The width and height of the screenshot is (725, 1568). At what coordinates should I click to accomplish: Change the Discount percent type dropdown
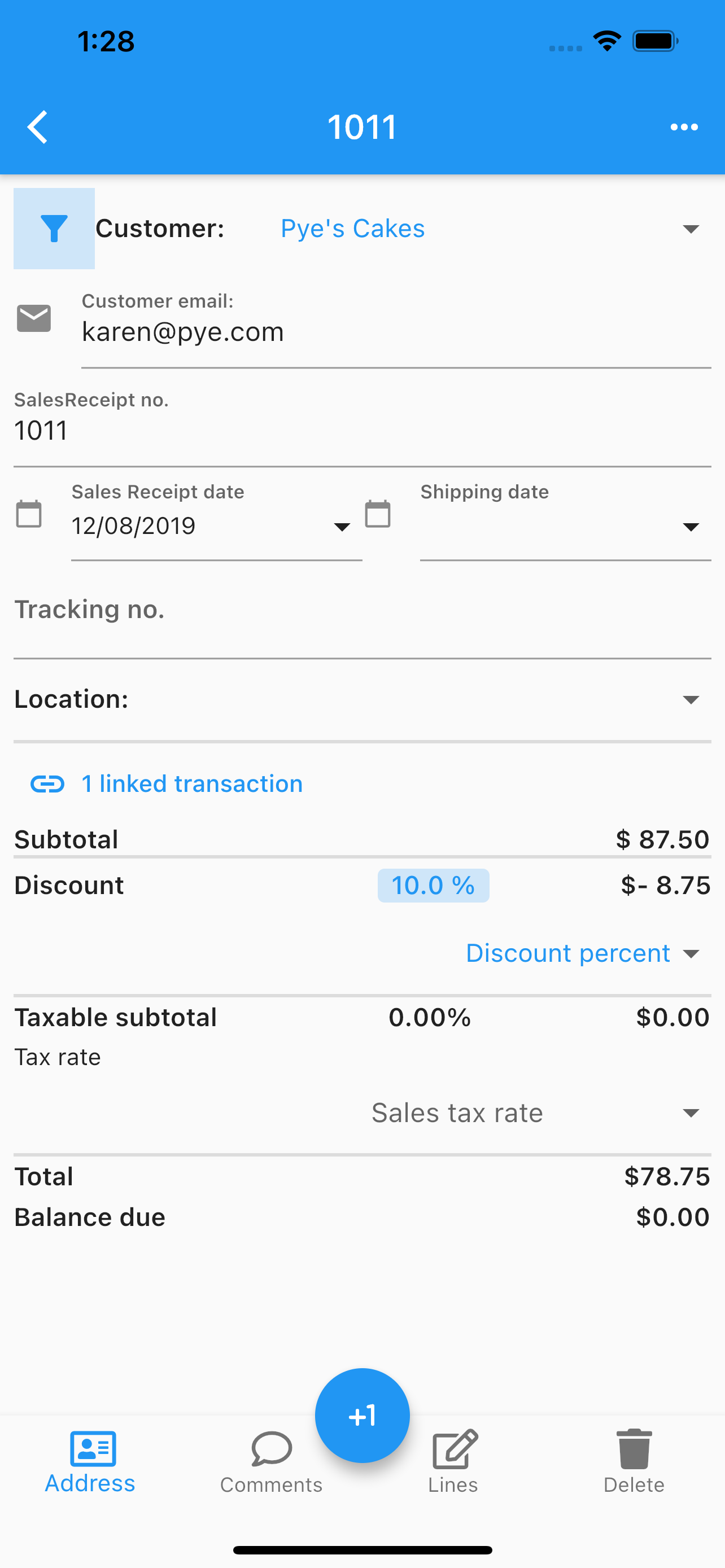pos(583,953)
